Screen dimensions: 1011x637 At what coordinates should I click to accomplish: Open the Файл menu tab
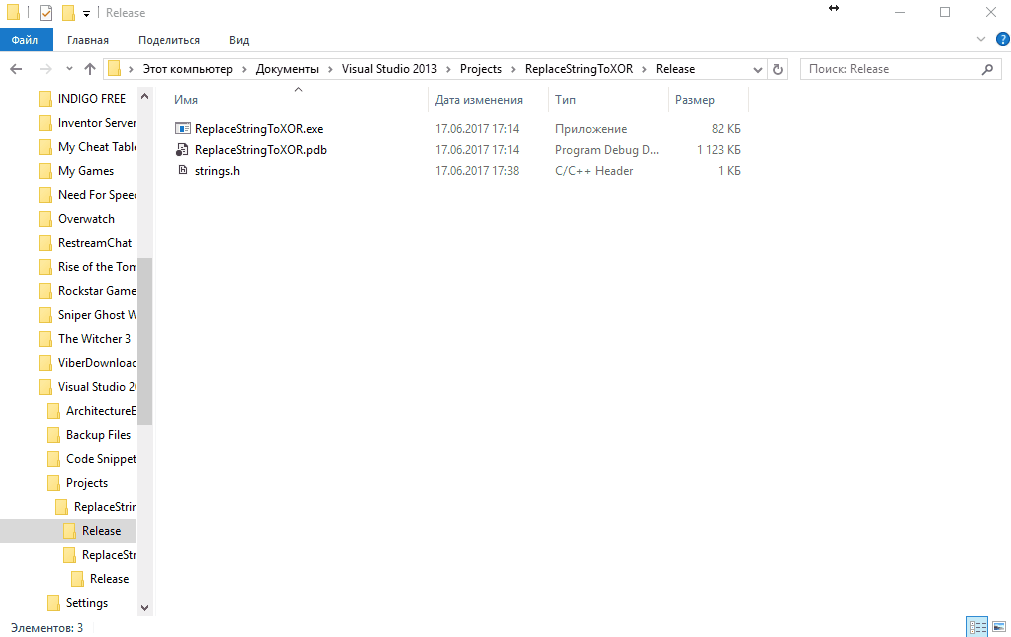coord(25,40)
